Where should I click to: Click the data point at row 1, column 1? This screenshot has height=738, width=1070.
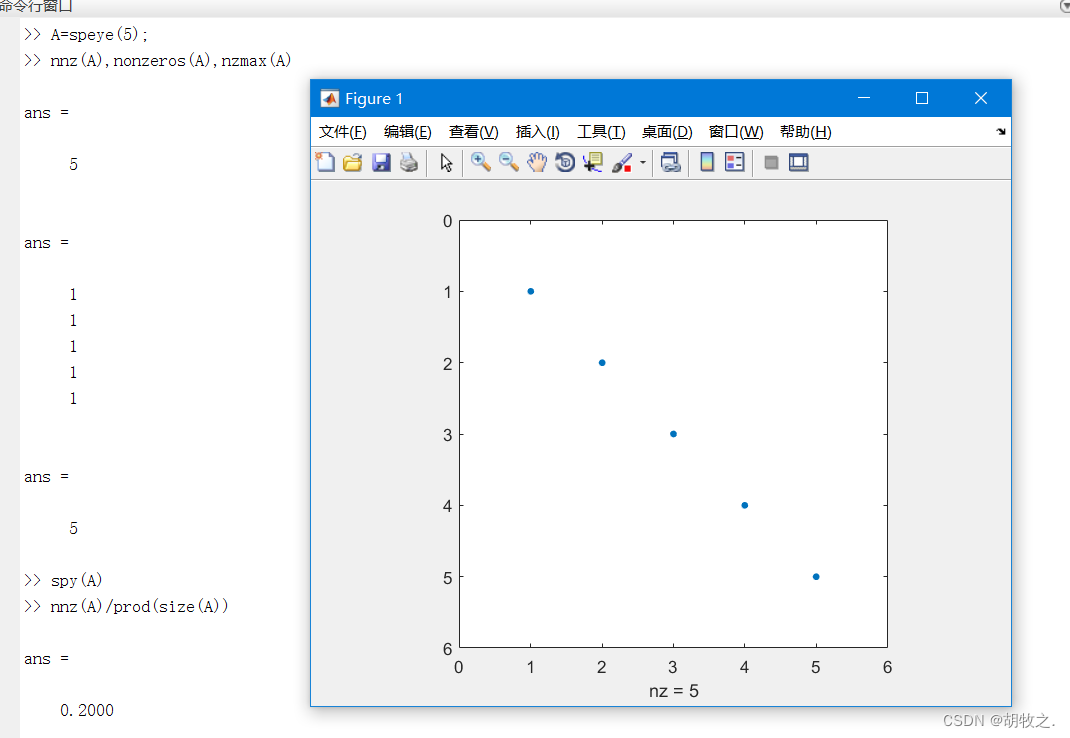click(x=531, y=292)
